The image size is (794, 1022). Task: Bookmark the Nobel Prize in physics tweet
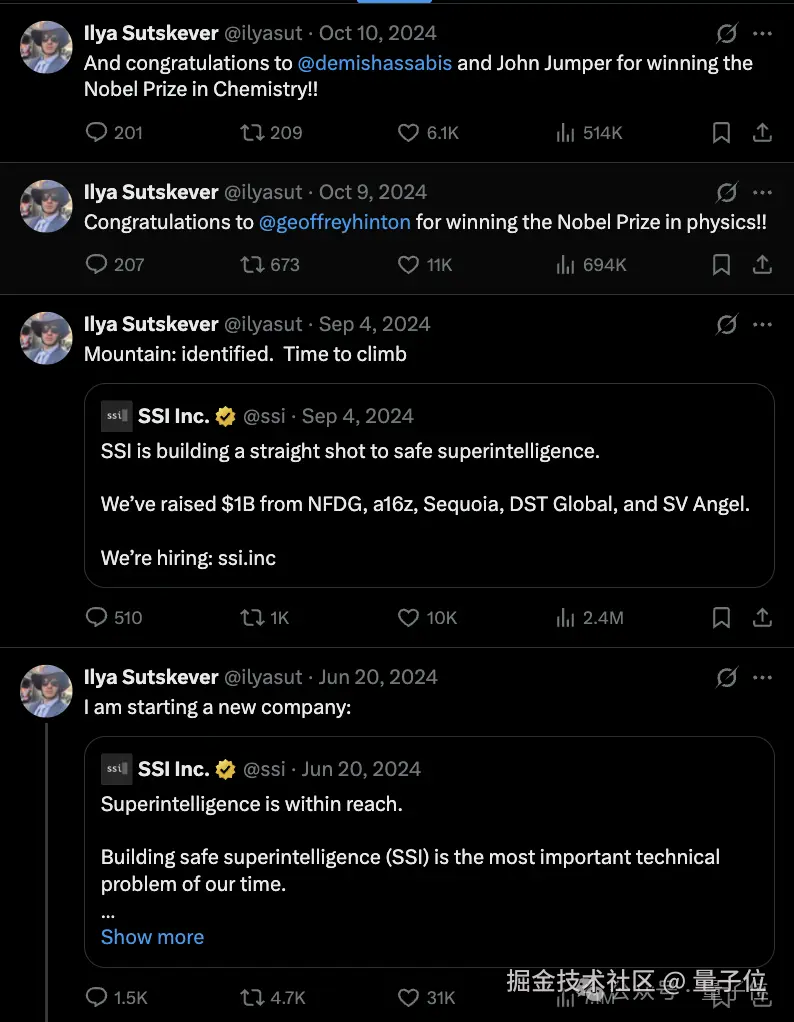tap(721, 264)
